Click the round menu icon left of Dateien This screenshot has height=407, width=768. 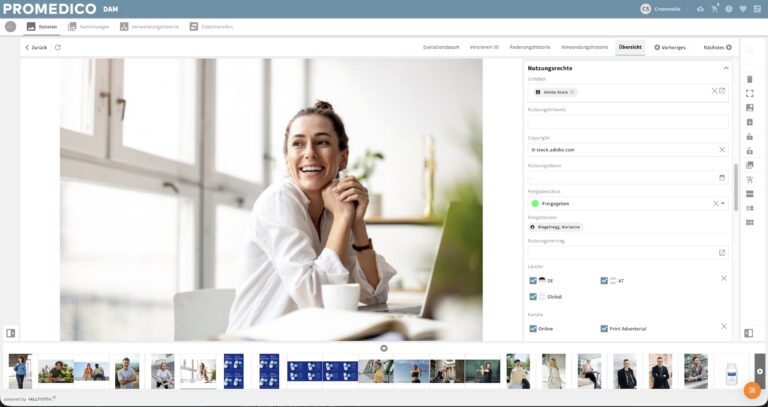point(10,27)
